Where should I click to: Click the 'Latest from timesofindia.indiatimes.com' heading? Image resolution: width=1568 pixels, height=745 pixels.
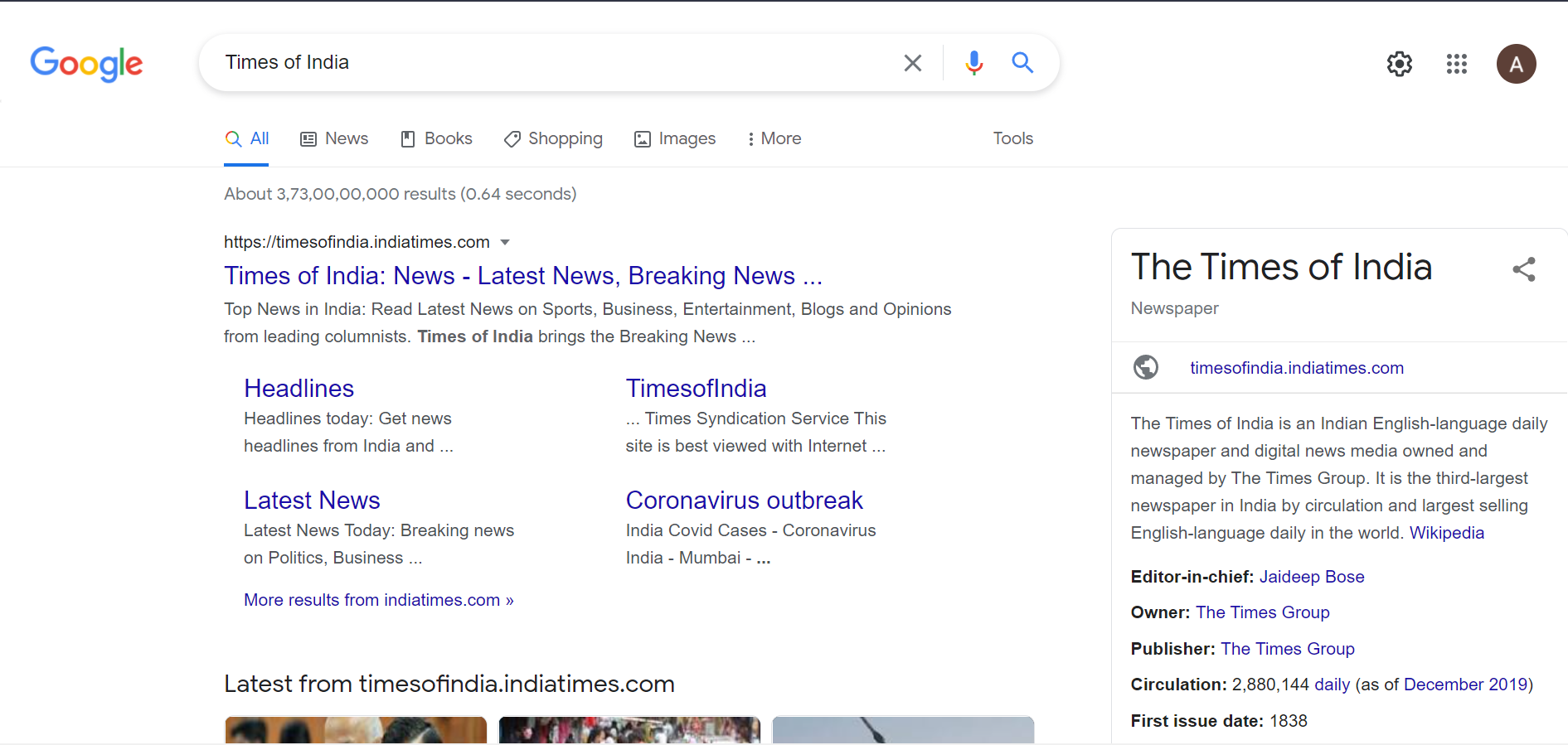(x=449, y=684)
